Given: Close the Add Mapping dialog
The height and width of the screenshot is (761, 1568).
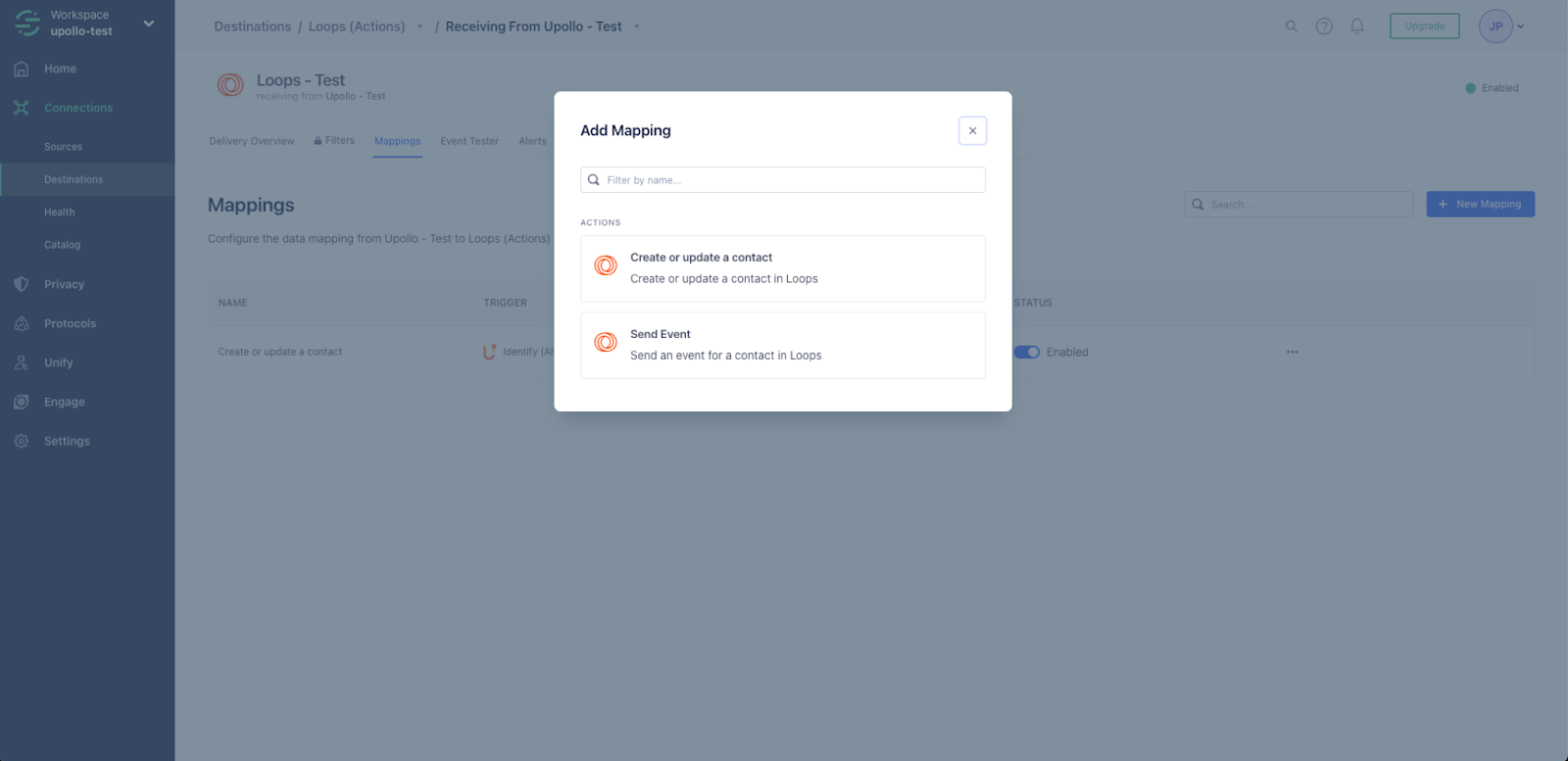Looking at the screenshot, I should [x=972, y=130].
